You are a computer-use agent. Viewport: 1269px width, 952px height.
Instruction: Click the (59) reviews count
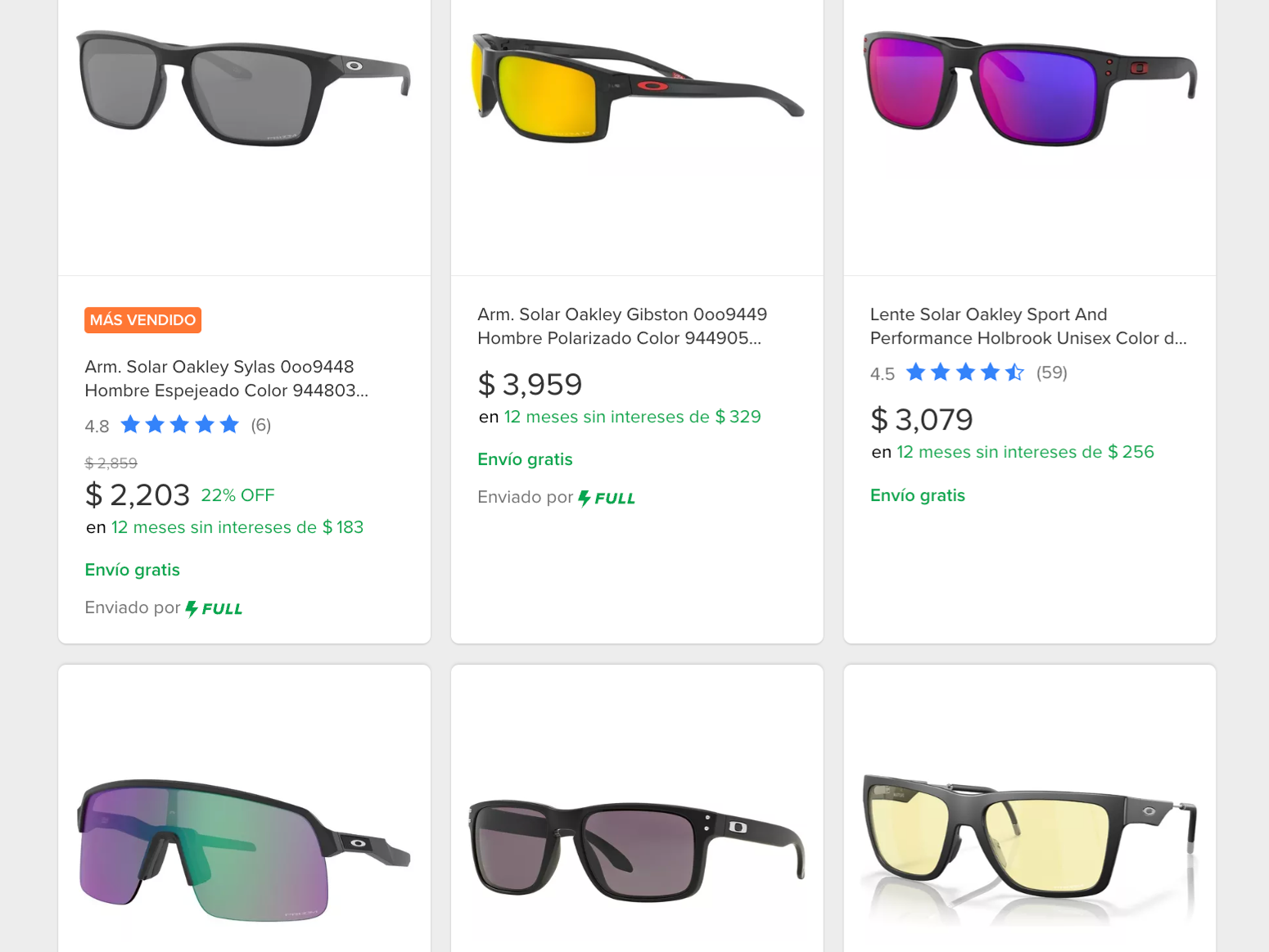[1051, 372]
